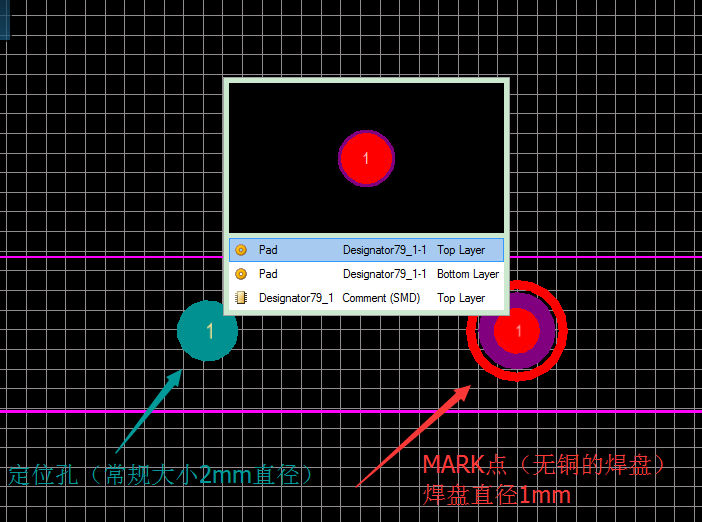Select the red MARK point pad center
Image resolution: width=702 pixels, height=522 pixels.
[x=518, y=330]
